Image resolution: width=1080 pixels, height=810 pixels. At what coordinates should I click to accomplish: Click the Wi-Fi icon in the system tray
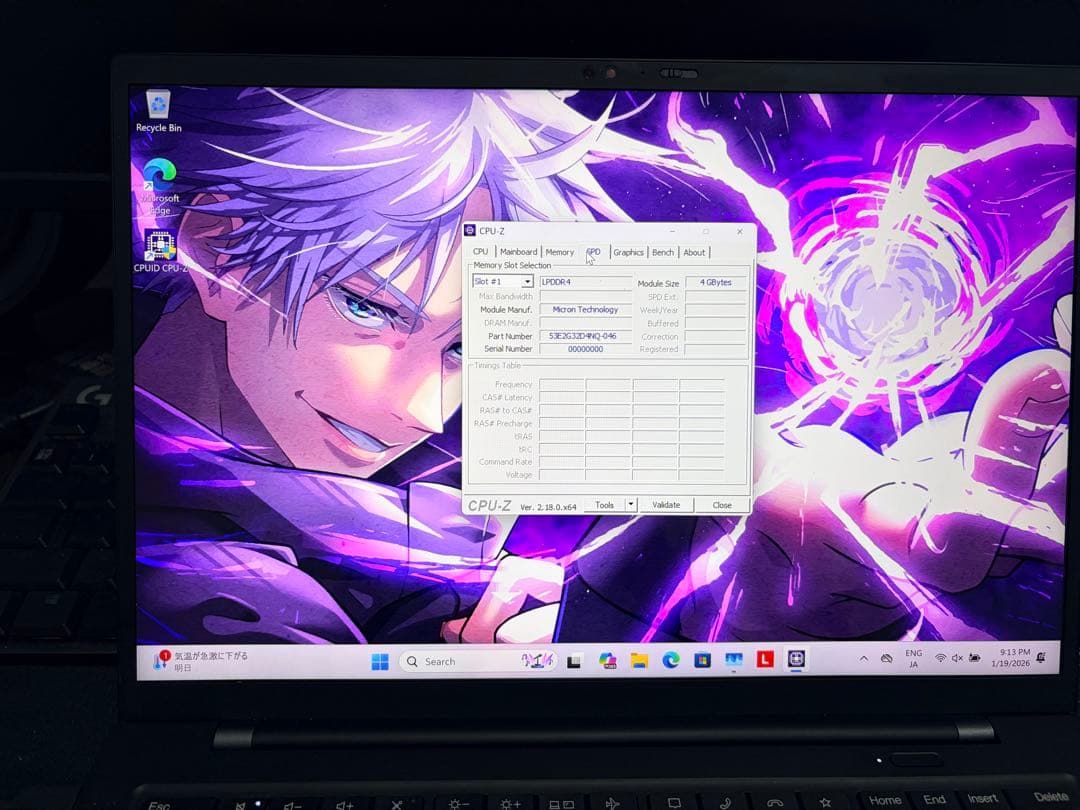pos(940,658)
